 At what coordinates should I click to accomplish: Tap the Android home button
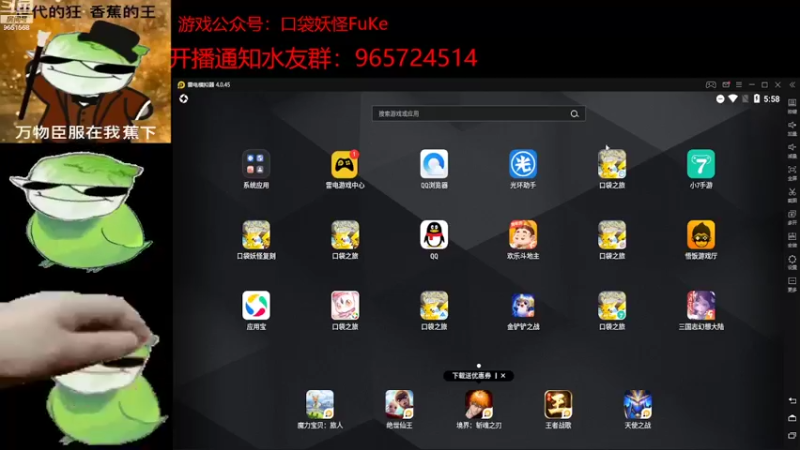coord(792,418)
